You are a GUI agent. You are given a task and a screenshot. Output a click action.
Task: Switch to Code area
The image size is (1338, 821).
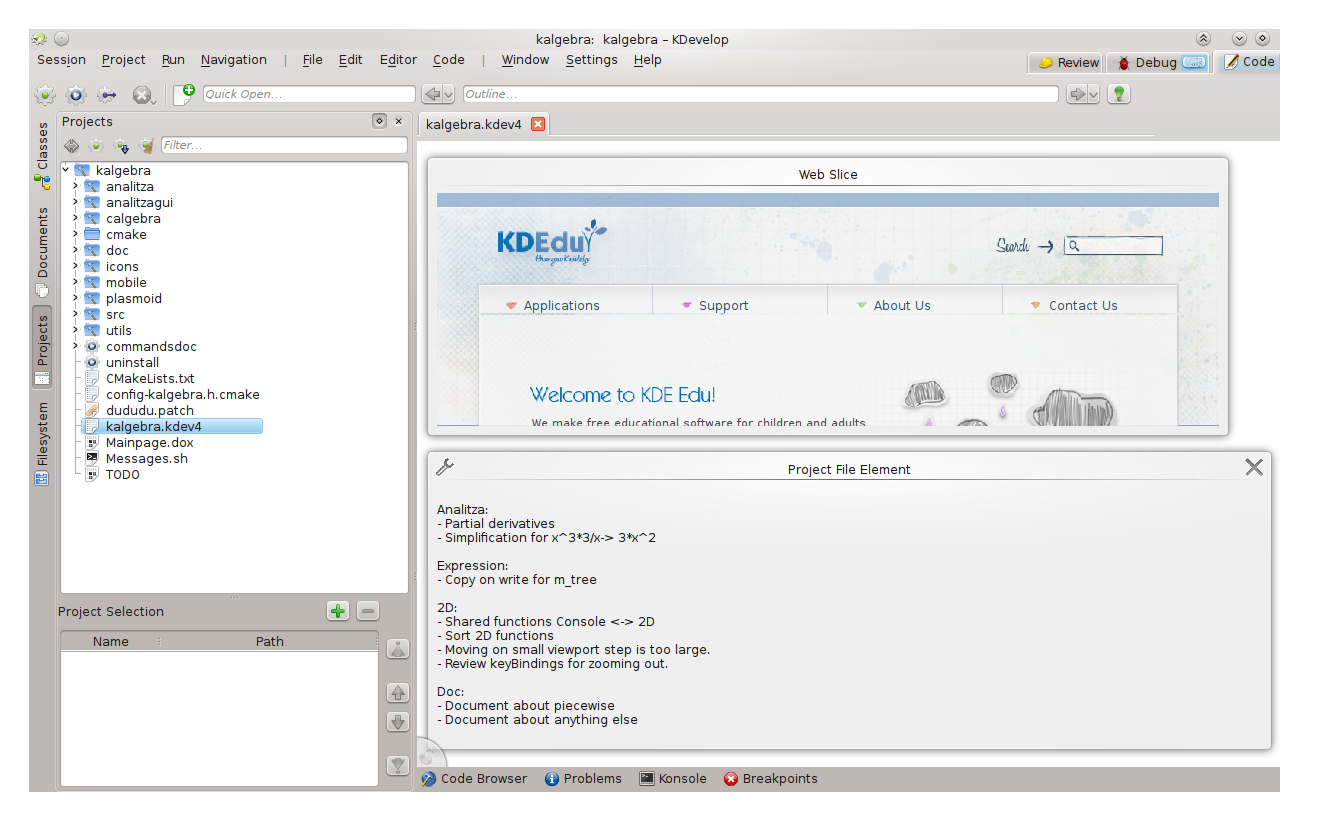click(x=1247, y=62)
